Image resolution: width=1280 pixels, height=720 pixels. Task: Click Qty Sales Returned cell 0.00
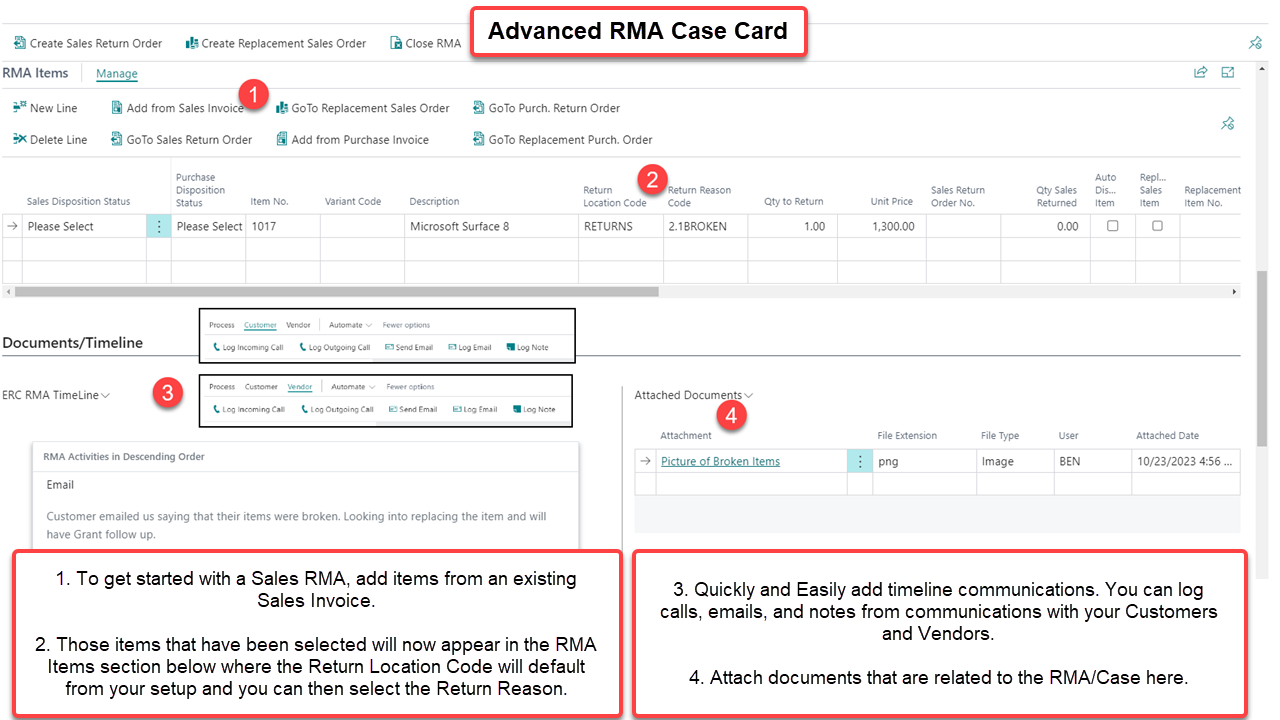[1044, 226]
